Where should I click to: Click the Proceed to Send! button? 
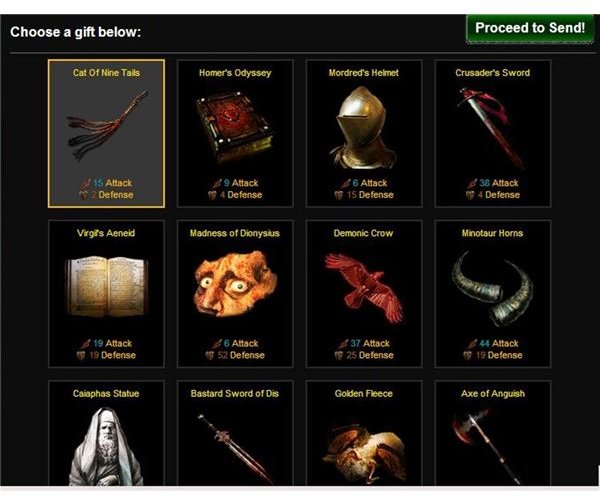coord(530,29)
